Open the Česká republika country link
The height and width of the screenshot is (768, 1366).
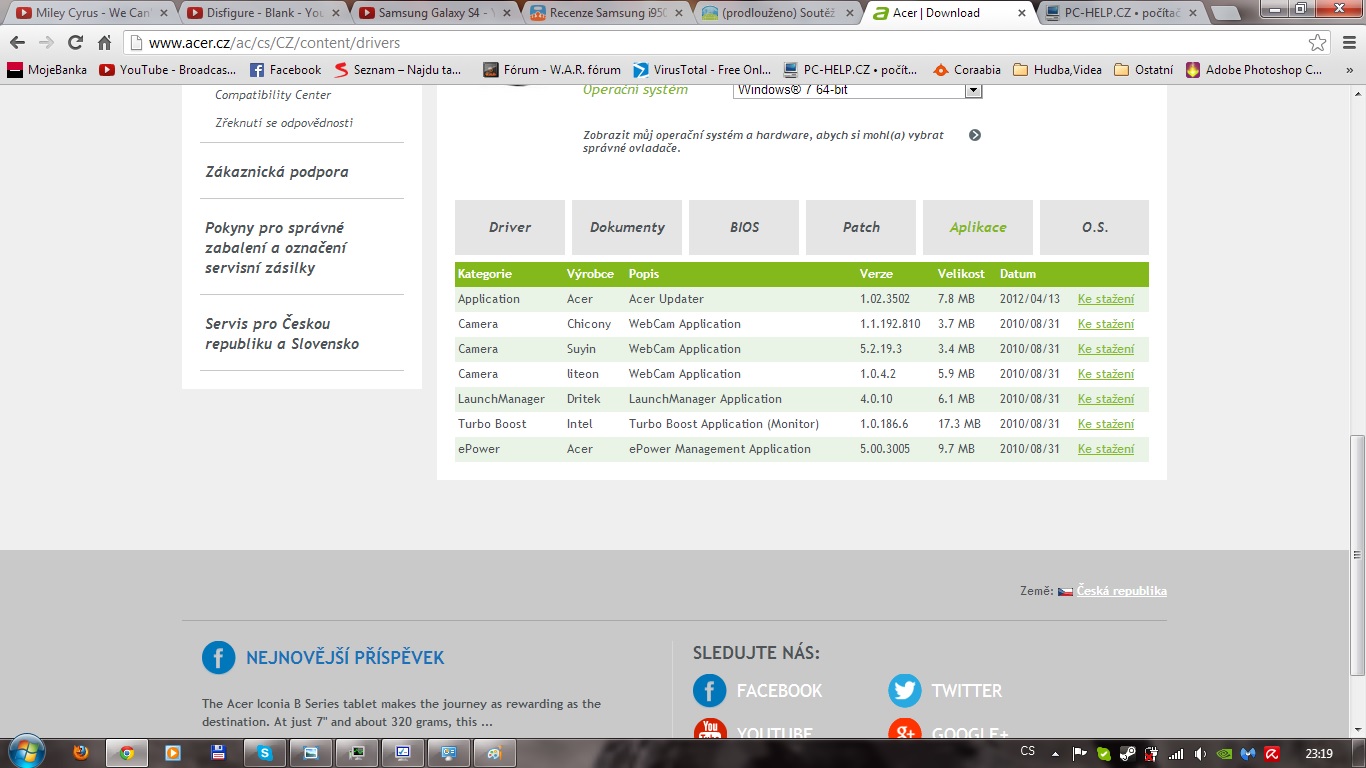(x=1121, y=591)
